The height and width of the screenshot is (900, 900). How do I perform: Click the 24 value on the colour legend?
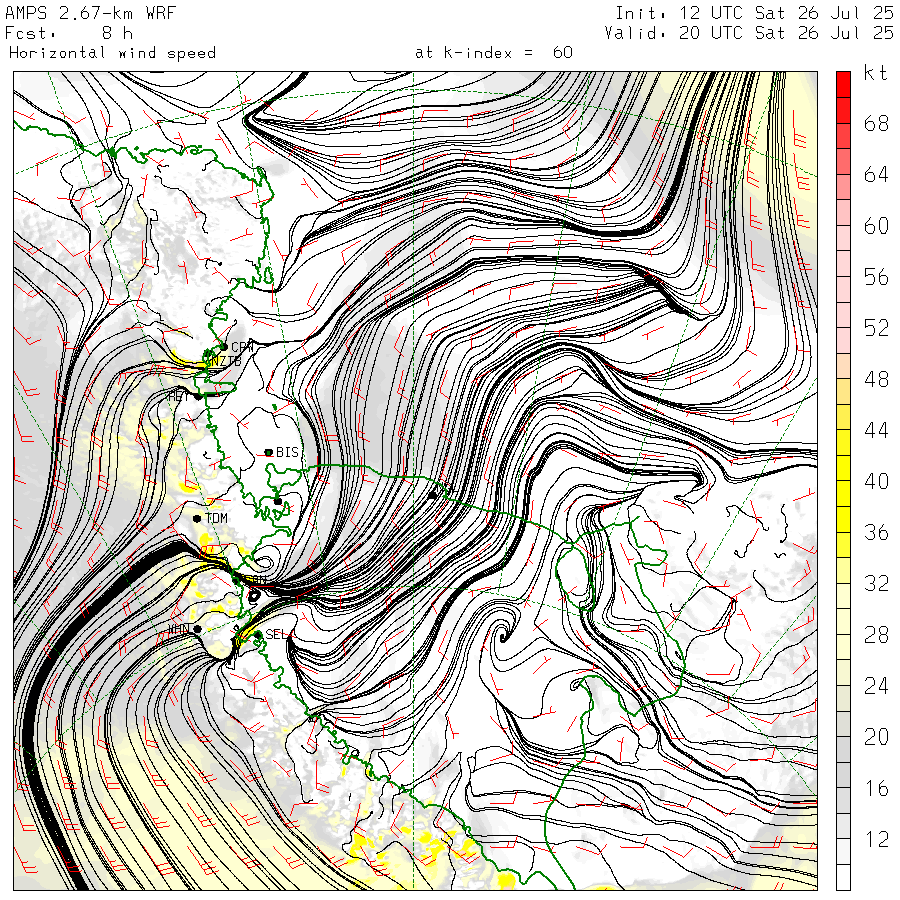click(x=876, y=685)
